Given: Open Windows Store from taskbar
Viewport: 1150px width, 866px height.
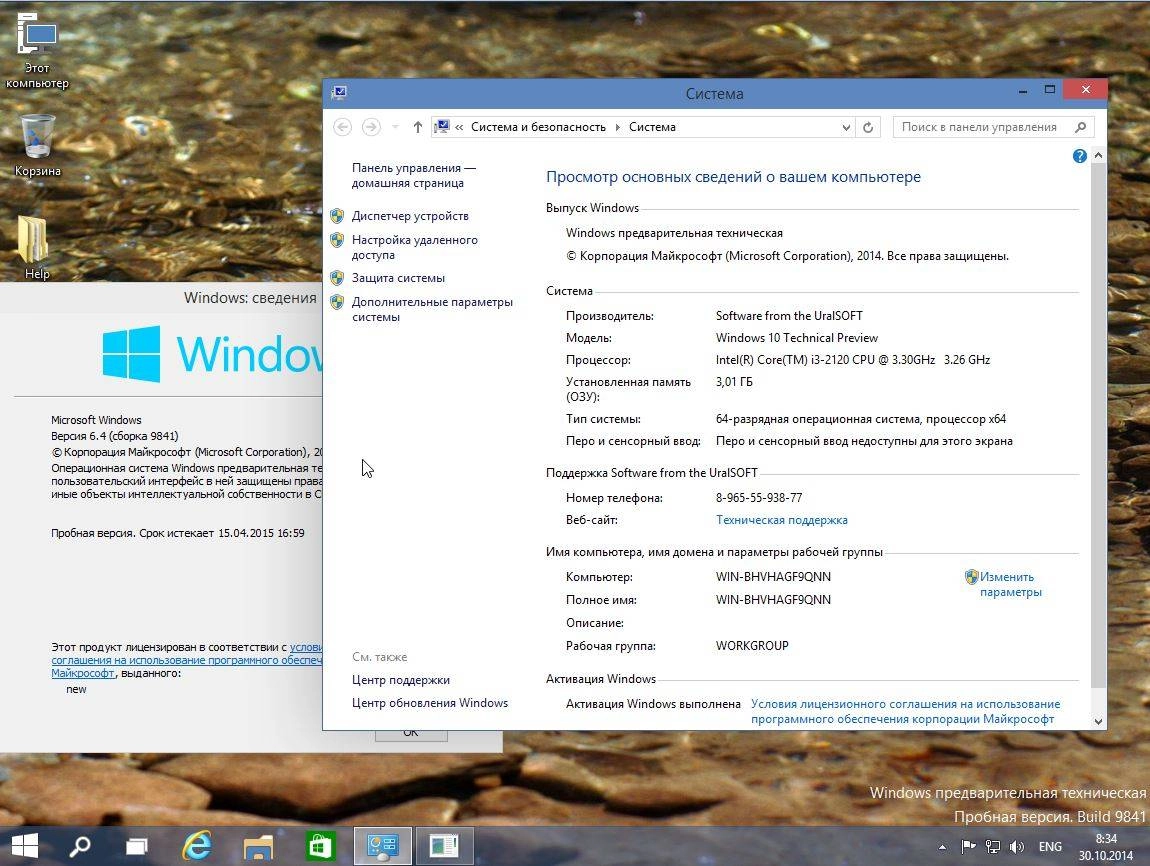Looking at the screenshot, I should 320,846.
